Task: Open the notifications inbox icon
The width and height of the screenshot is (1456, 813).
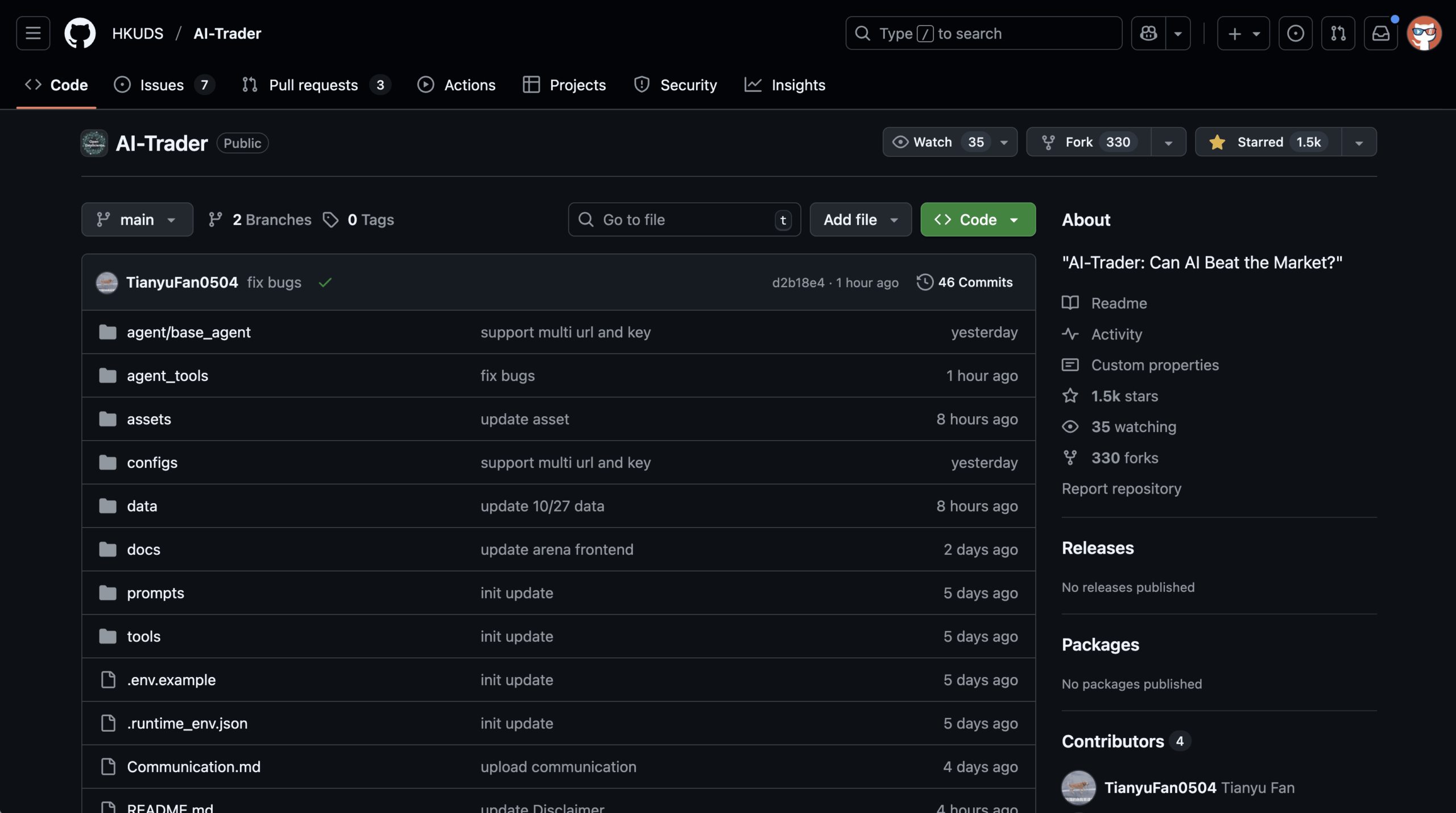Action: [x=1380, y=33]
